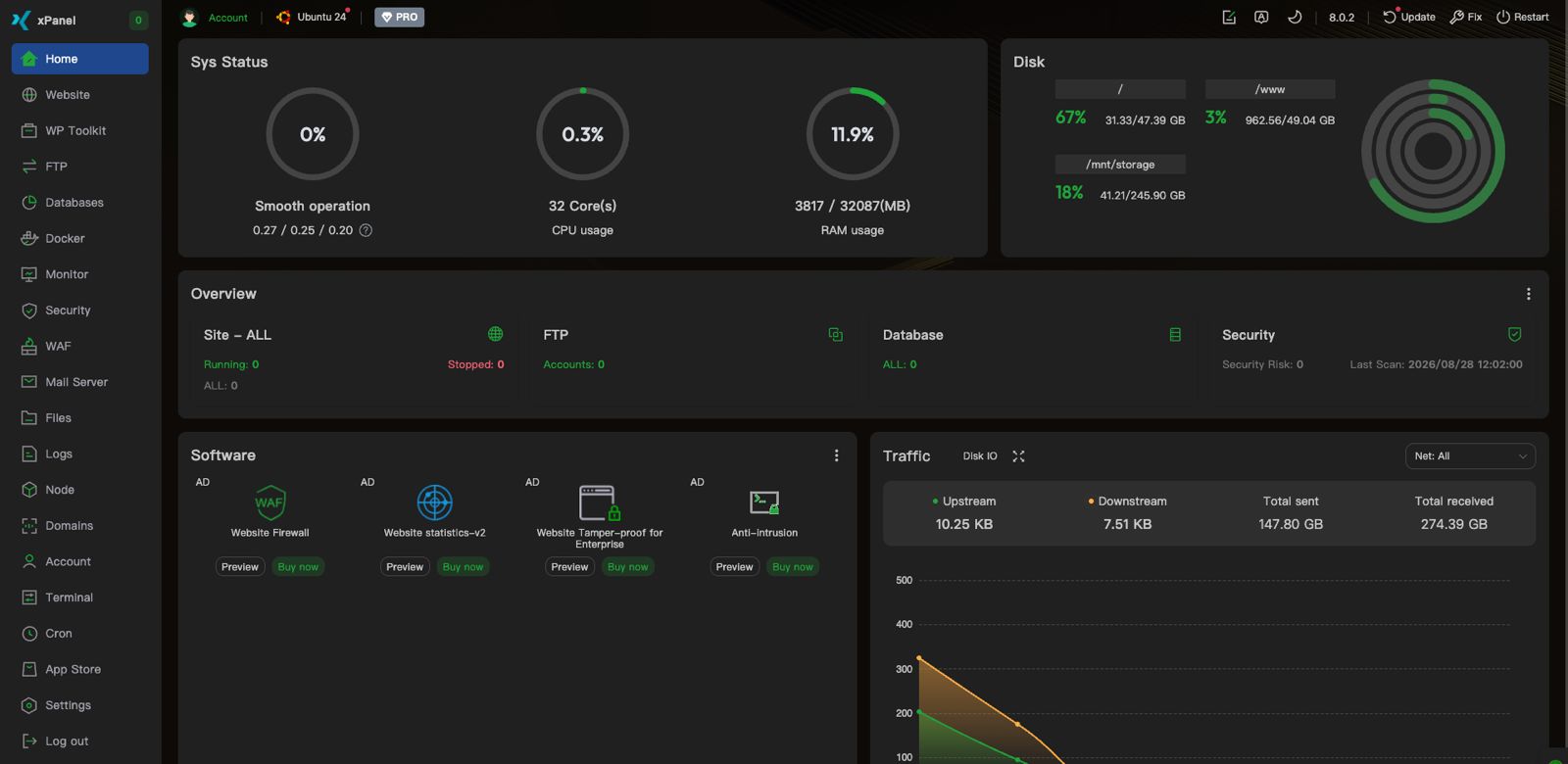Open the Net: All dropdown
The width and height of the screenshot is (1568, 764).
point(1470,456)
